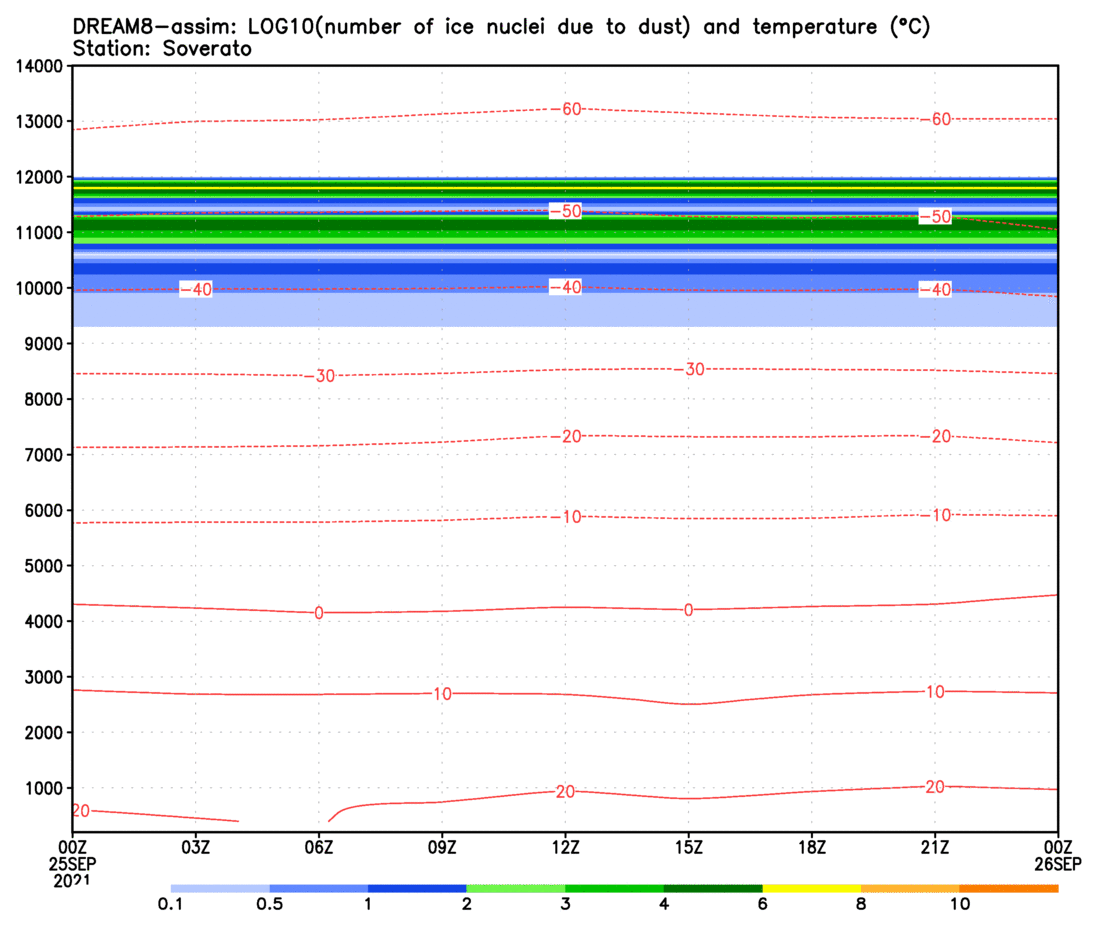The image size is (1097, 927).
Task: Click the -30 contour label above 06Z
Action: click(320, 376)
